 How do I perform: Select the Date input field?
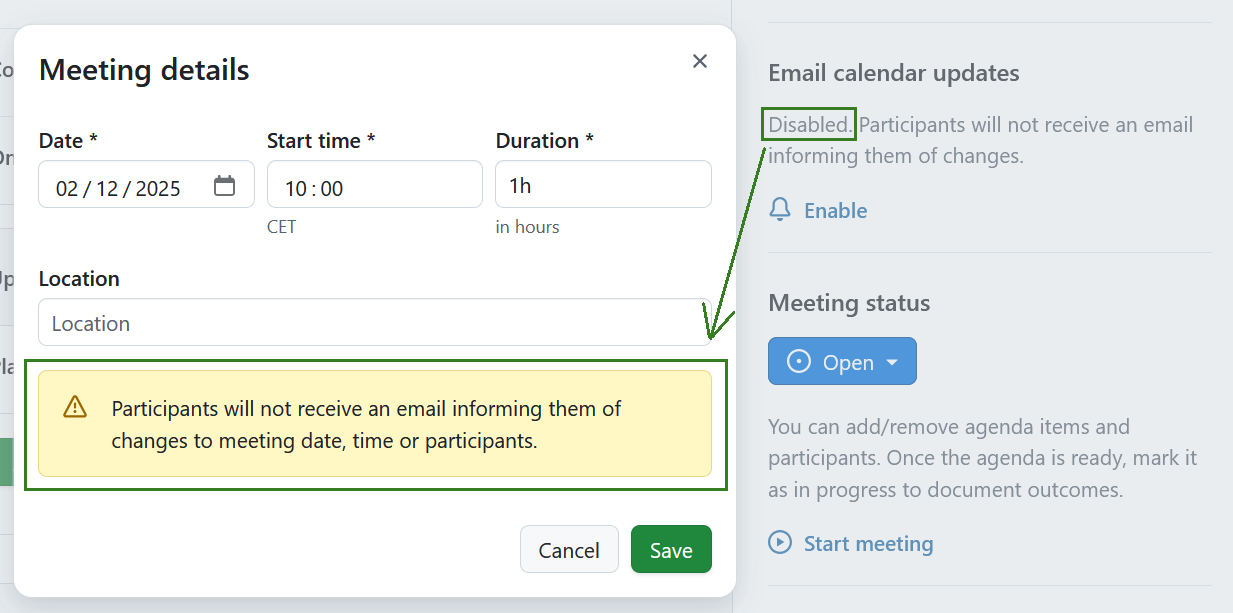[x=130, y=184]
